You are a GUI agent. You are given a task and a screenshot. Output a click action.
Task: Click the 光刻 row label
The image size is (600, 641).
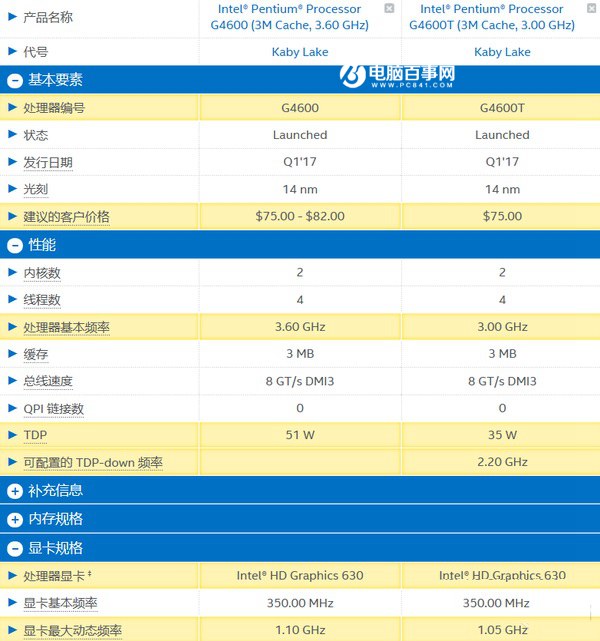36,189
